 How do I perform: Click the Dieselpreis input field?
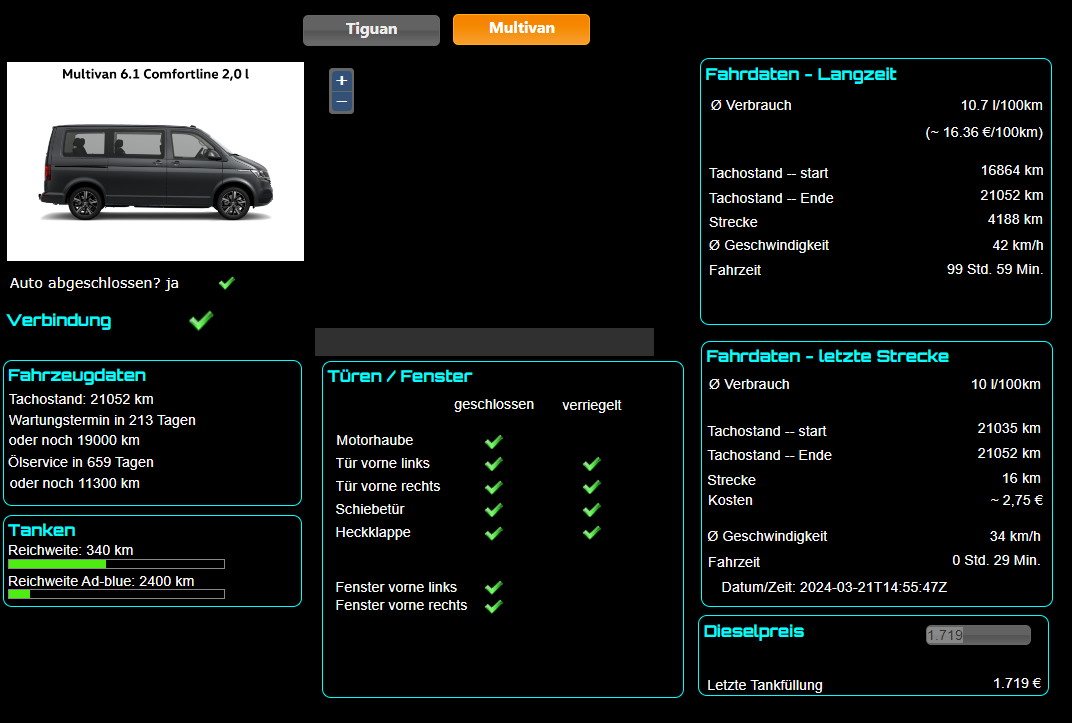click(977, 635)
